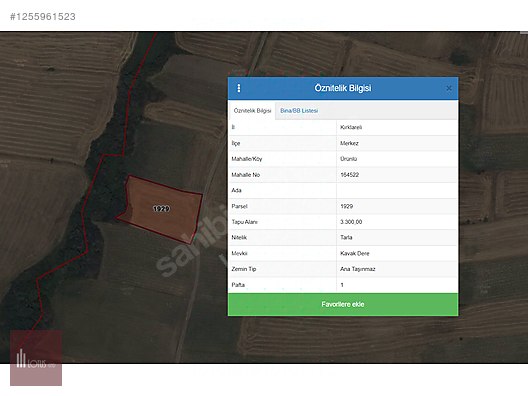
Task: Click the Mahalle No value 164522
Action: (350, 175)
